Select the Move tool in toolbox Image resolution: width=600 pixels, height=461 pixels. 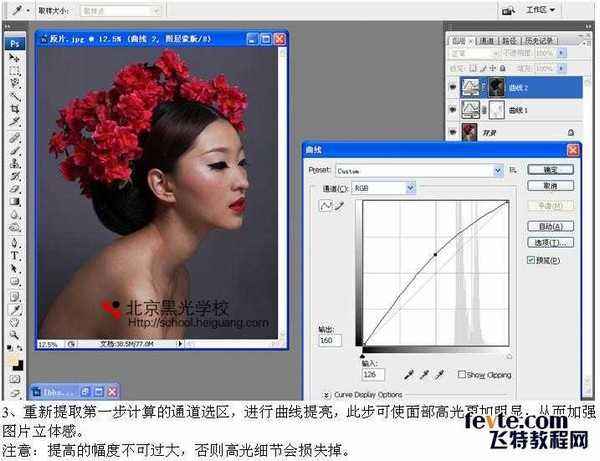pyautogui.click(x=15, y=59)
